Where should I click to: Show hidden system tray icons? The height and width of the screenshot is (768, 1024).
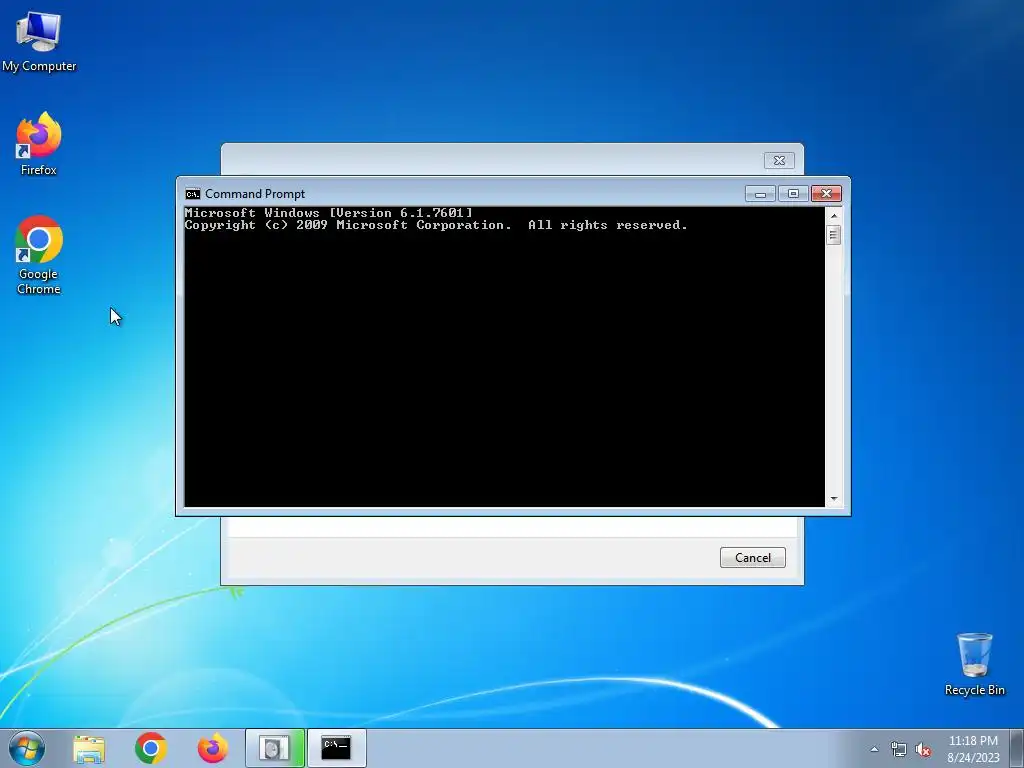tap(874, 749)
